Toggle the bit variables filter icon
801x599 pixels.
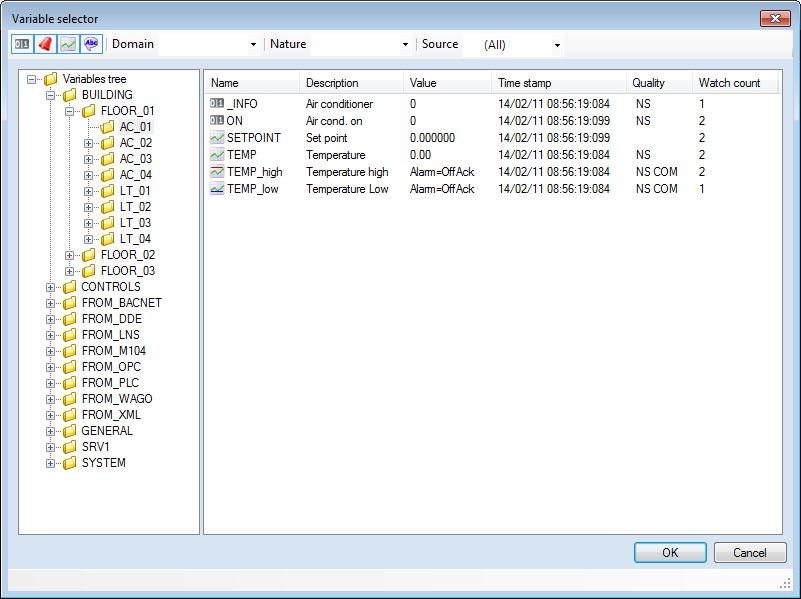click(x=22, y=44)
